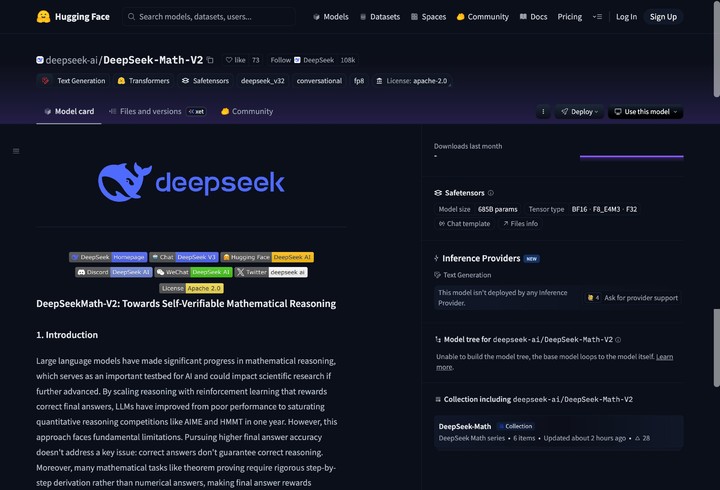Click the conversational tag

tap(319, 81)
